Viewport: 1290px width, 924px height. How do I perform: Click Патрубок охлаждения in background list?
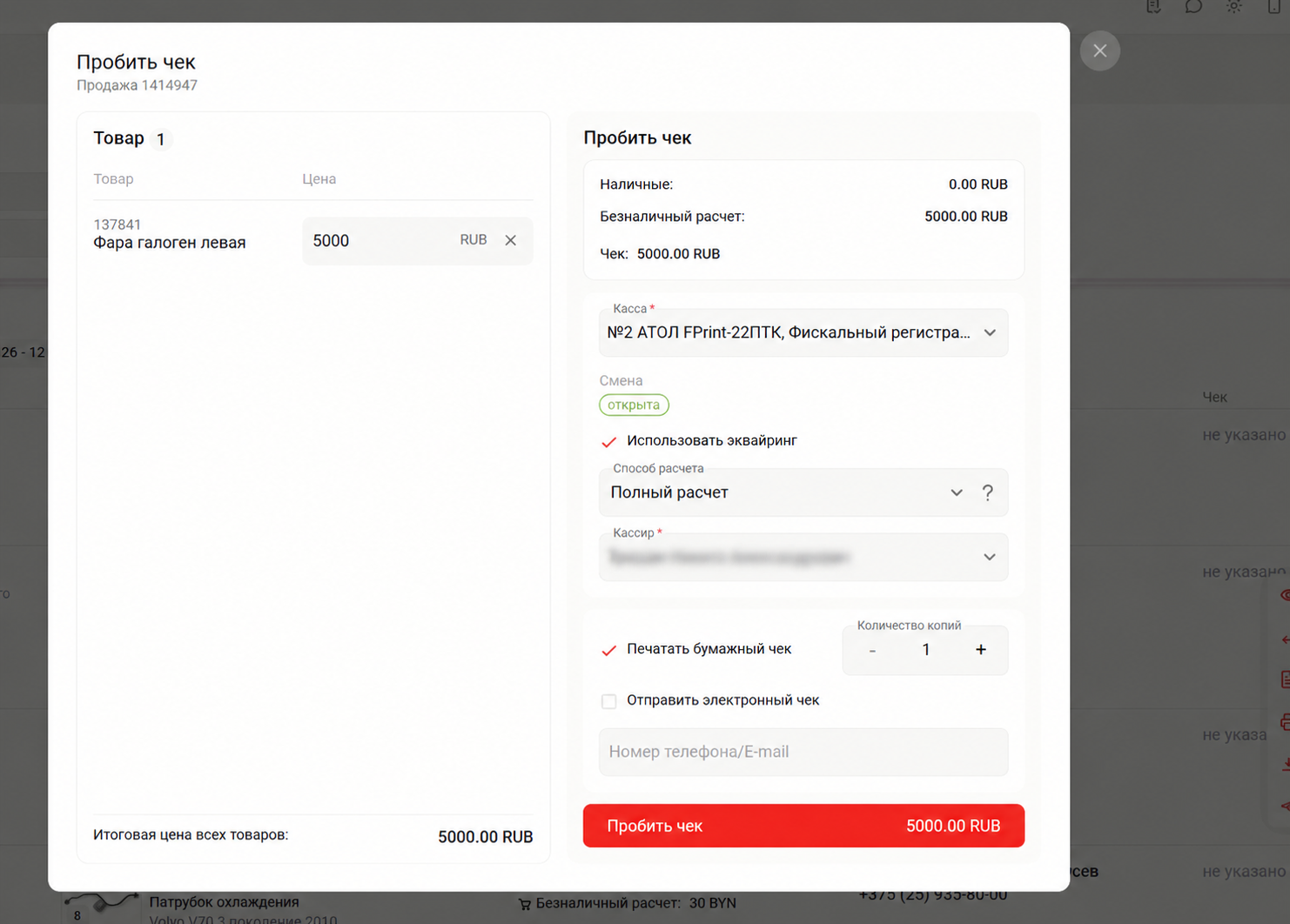[x=224, y=902]
